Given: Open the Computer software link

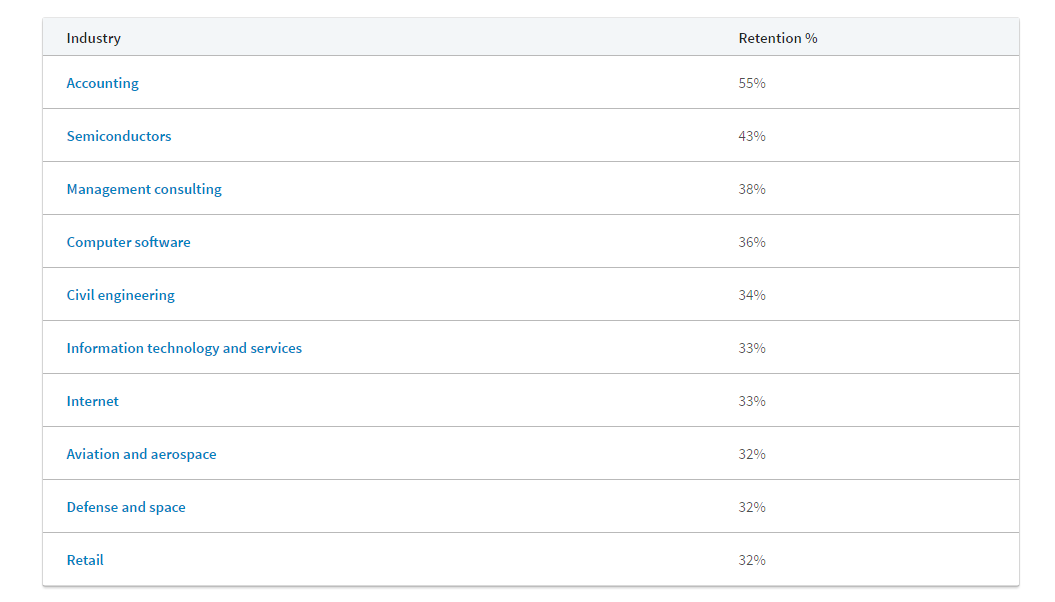Looking at the screenshot, I should pos(128,241).
